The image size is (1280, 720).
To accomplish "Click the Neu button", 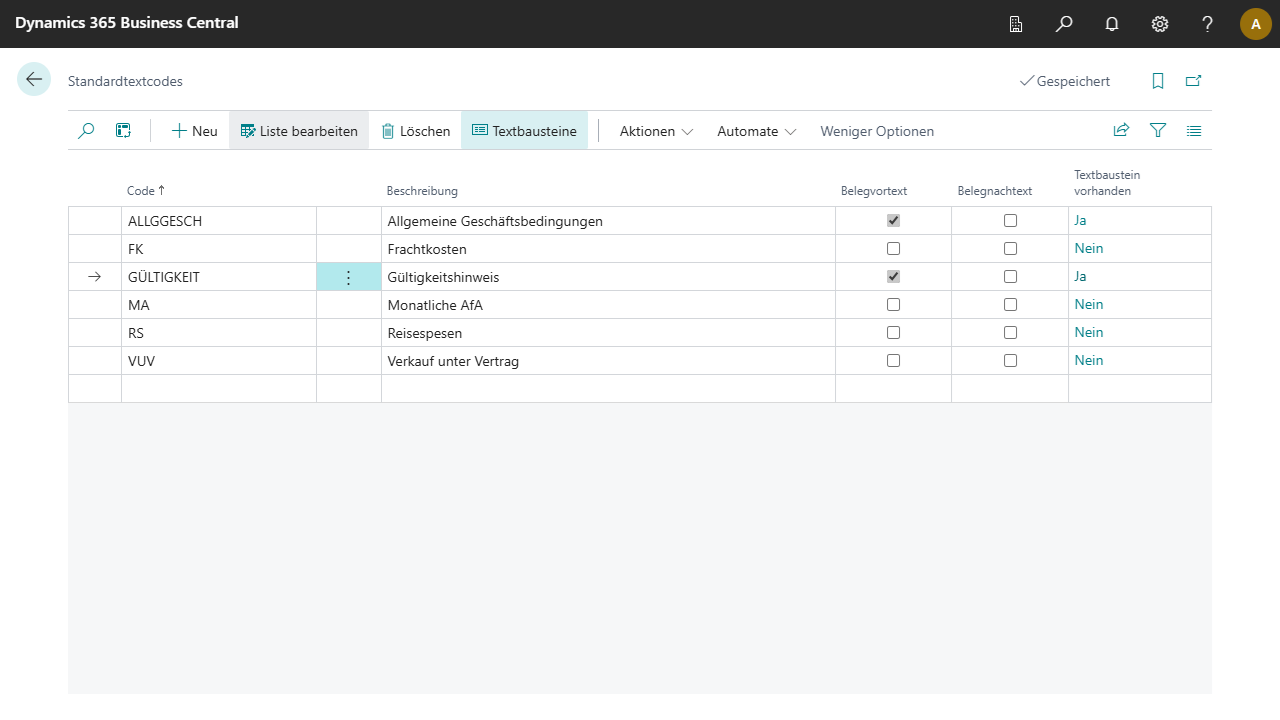I will click(194, 131).
